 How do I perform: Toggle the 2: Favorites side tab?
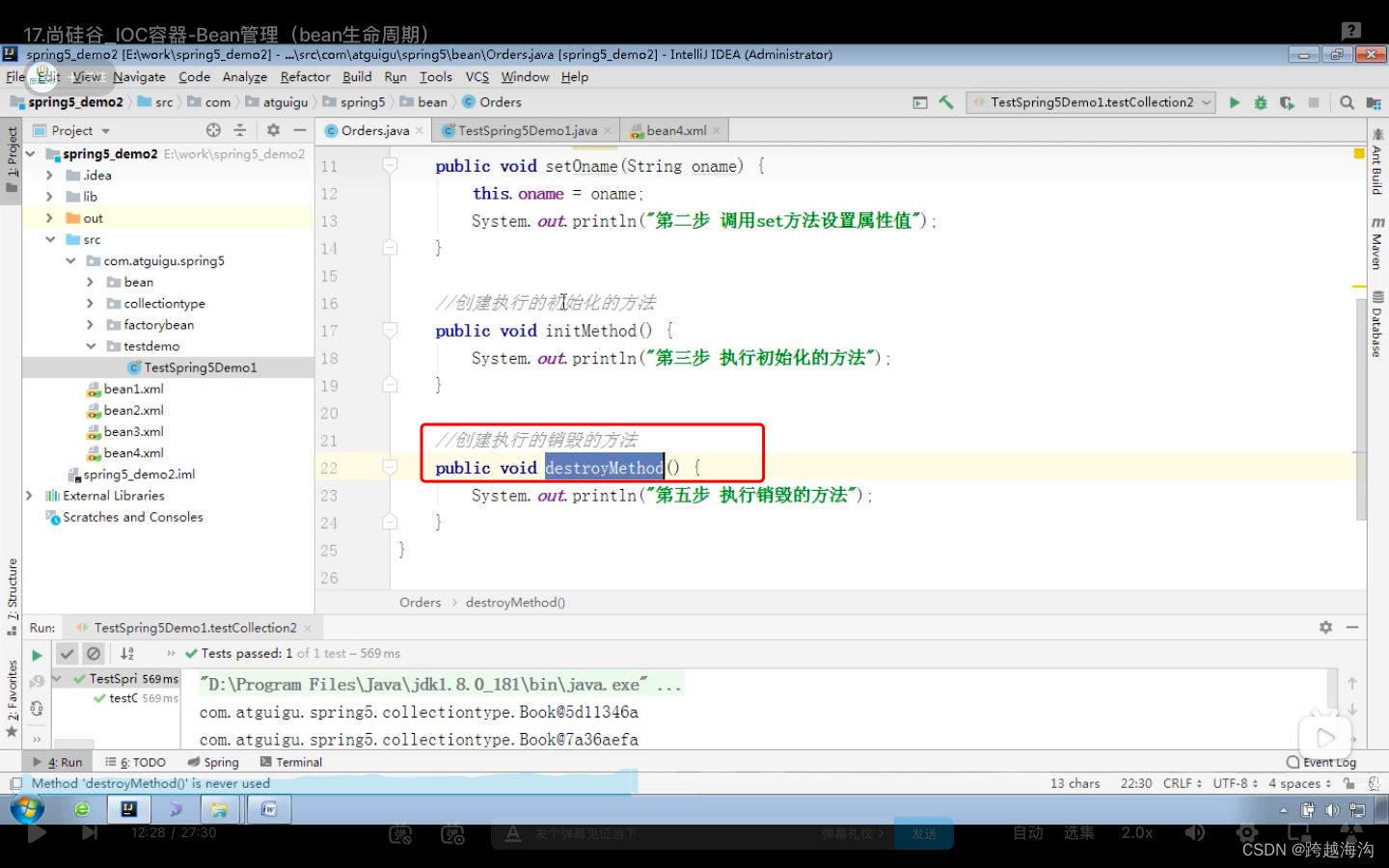12,699
